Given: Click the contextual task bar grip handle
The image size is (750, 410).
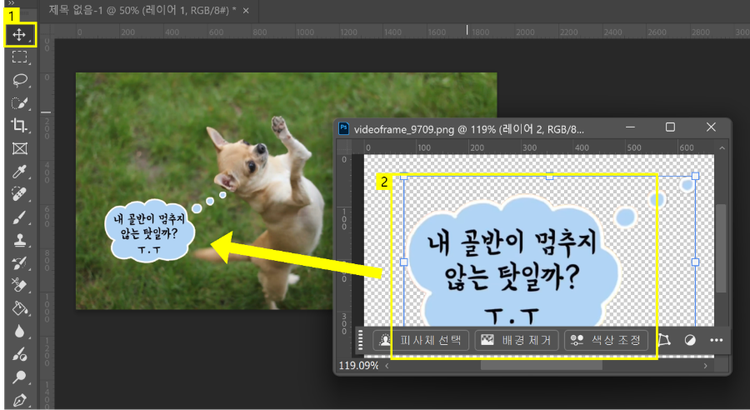Looking at the screenshot, I should 360,340.
